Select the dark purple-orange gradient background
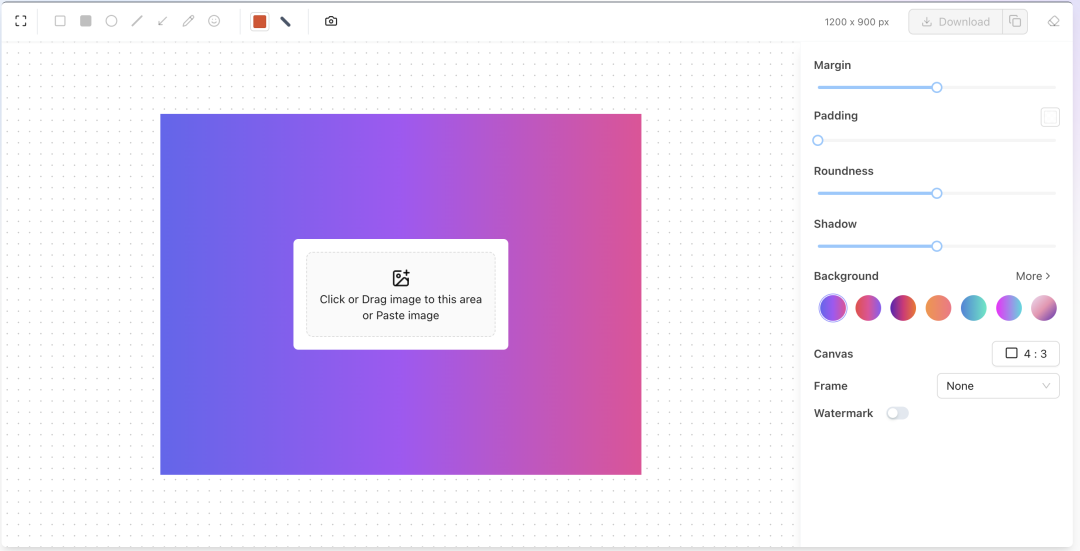 pos(903,308)
